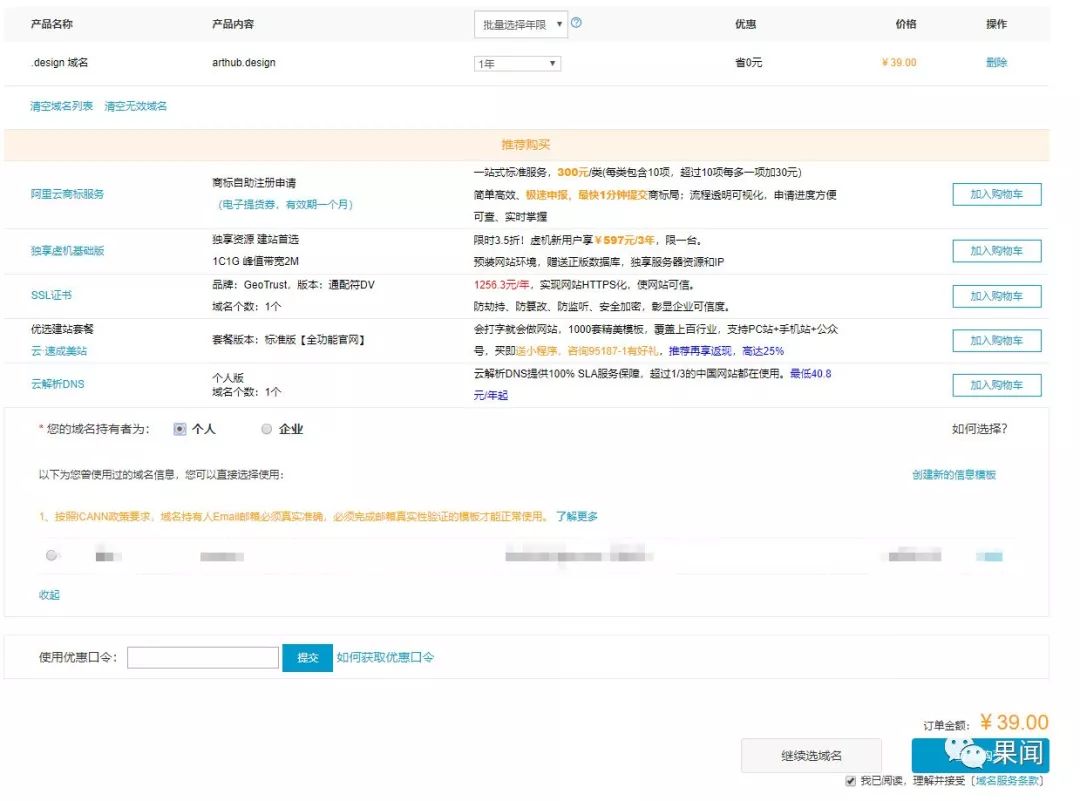1080x801 pixels.
Task: Click 删除 to remove arthub.design from cart
Action: click(x=996, y=62)
